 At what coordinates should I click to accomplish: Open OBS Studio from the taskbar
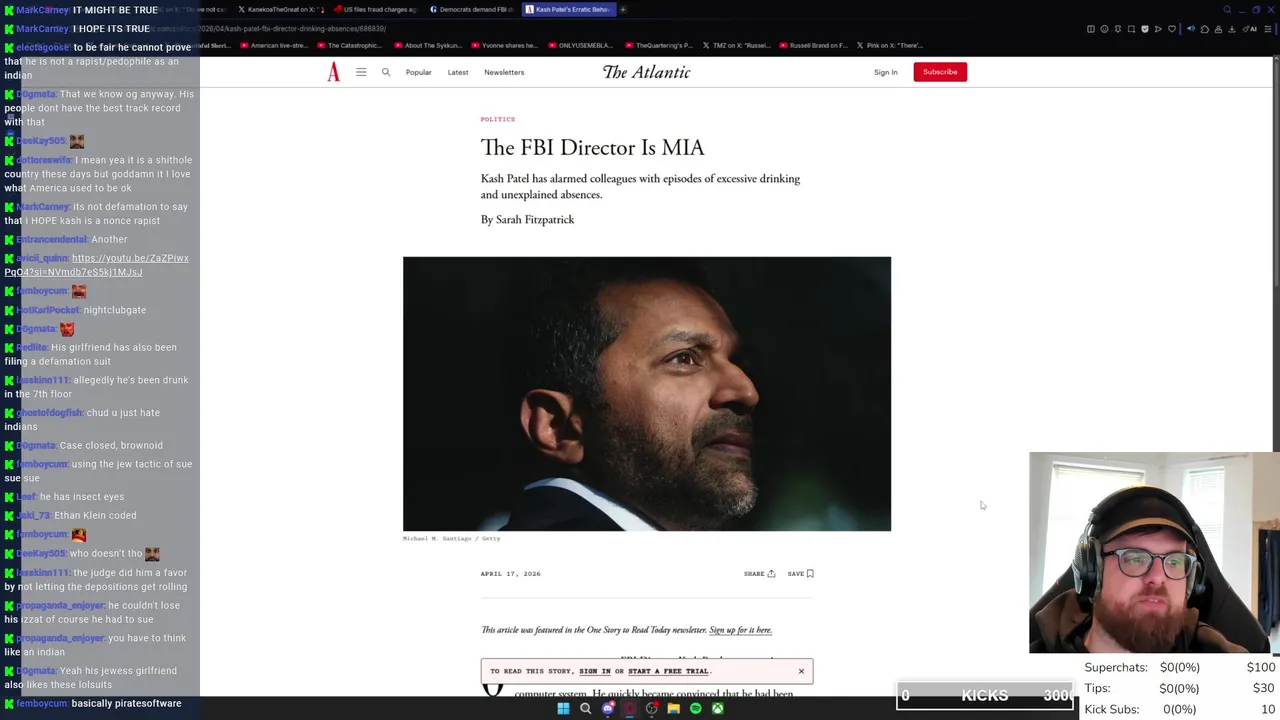652,708
